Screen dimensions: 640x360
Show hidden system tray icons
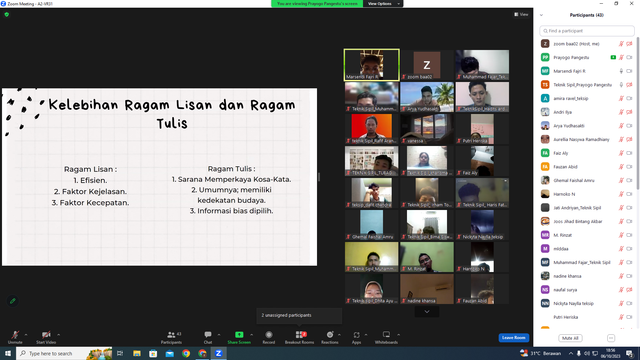point(571,353)
